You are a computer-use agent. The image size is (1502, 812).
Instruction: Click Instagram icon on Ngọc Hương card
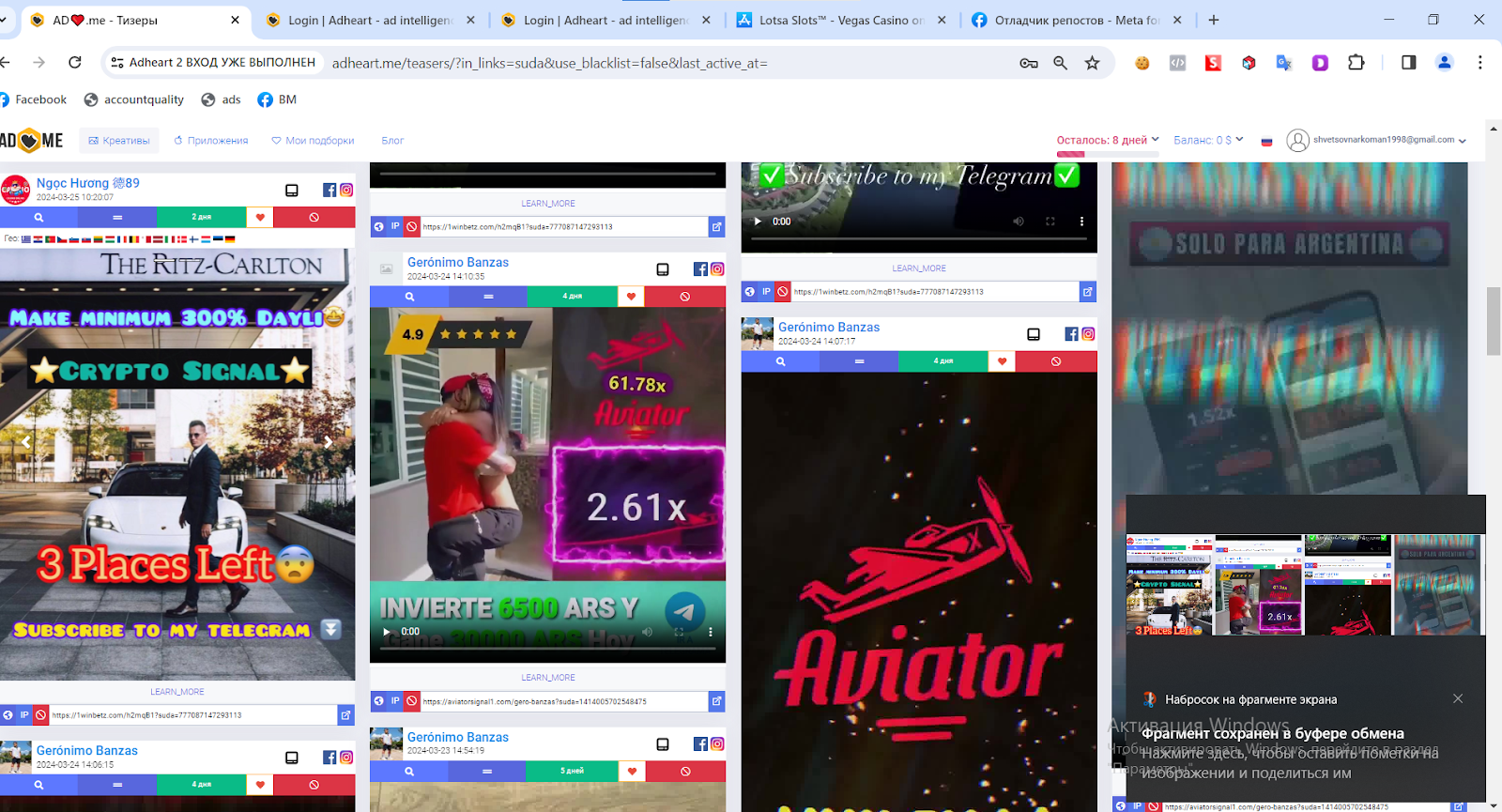click(346, 190)
